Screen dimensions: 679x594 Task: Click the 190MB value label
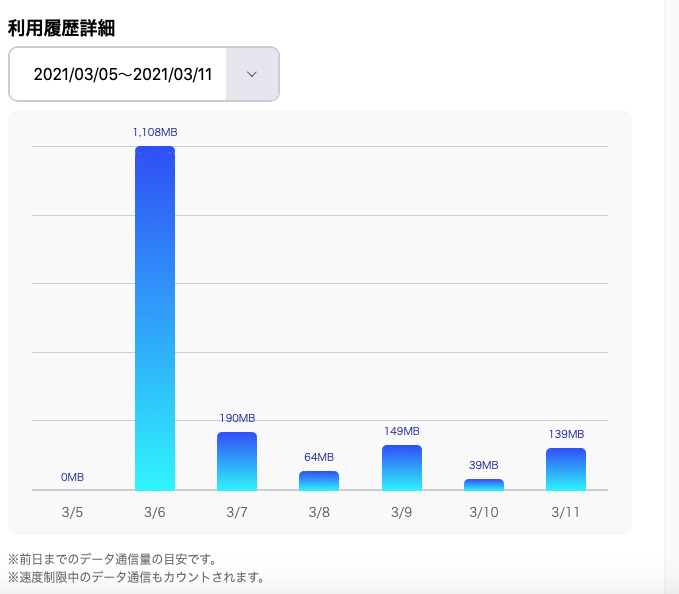(x=237, y=418)
